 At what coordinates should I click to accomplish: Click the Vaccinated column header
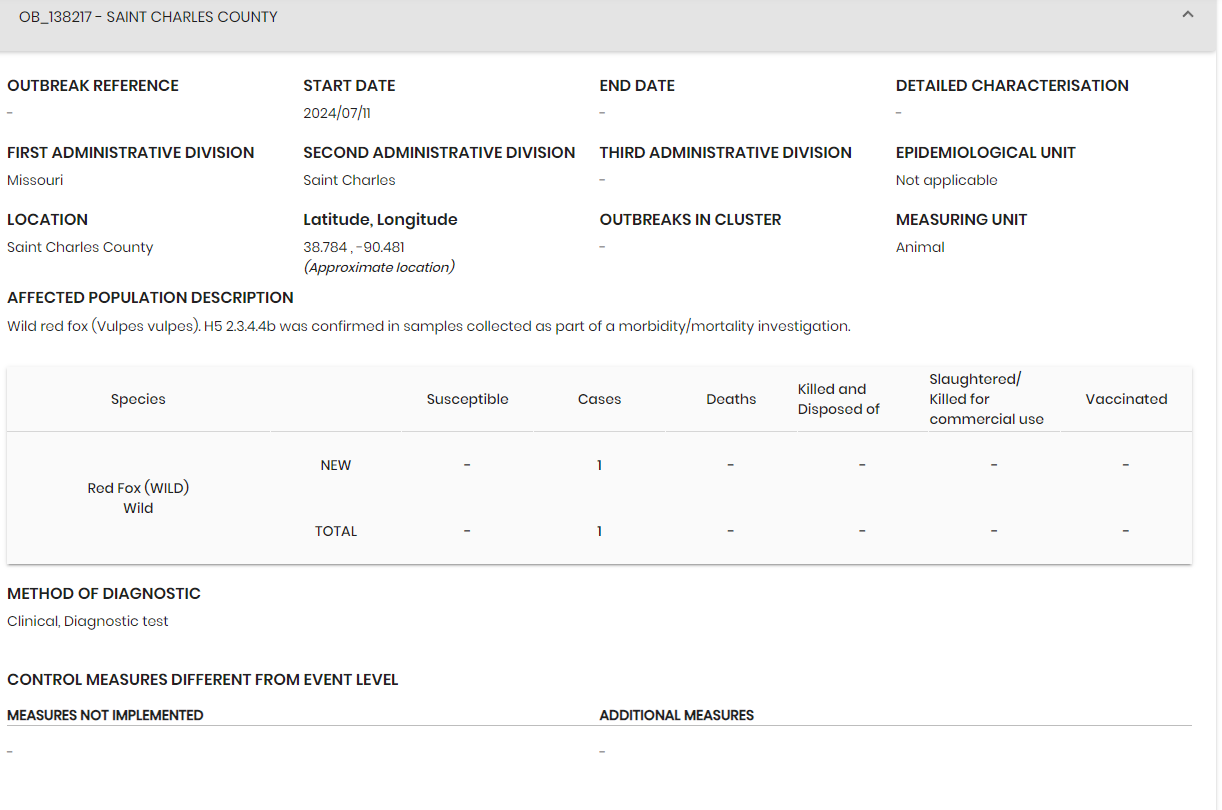pos(1126,399)
